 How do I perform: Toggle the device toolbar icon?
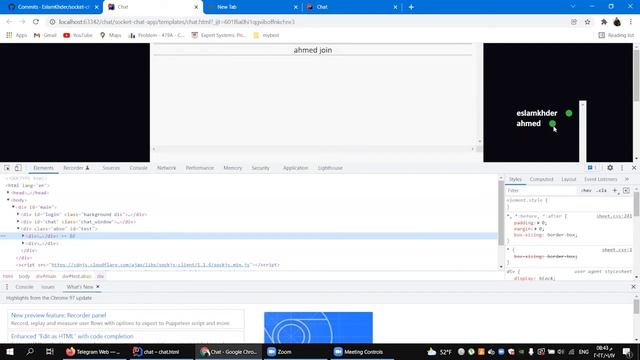tap(18, 168)
